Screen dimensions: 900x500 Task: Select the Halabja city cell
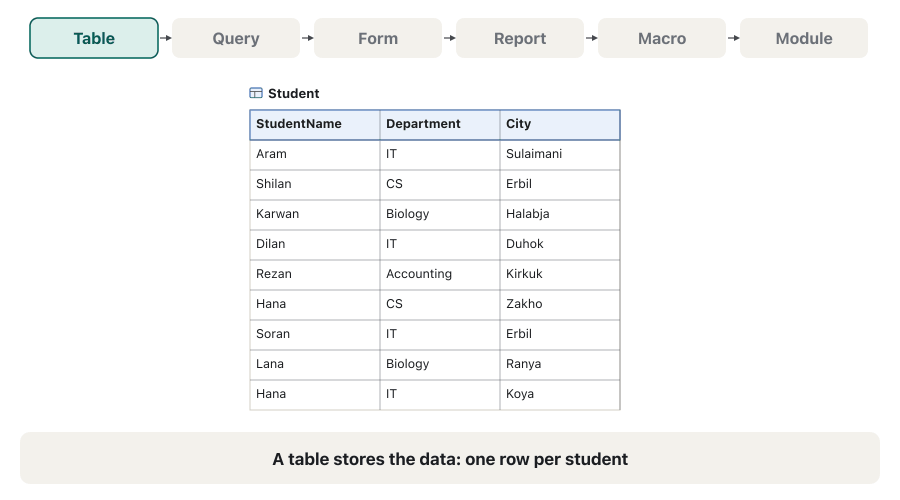pyautogui.click(x=560, y=214)
